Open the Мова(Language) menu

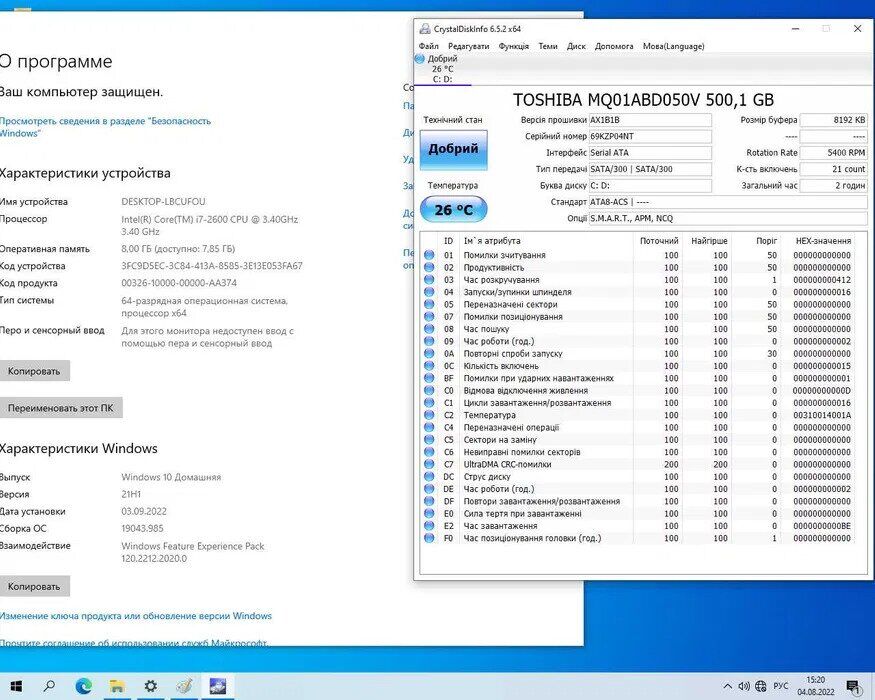tap(673, 46)
